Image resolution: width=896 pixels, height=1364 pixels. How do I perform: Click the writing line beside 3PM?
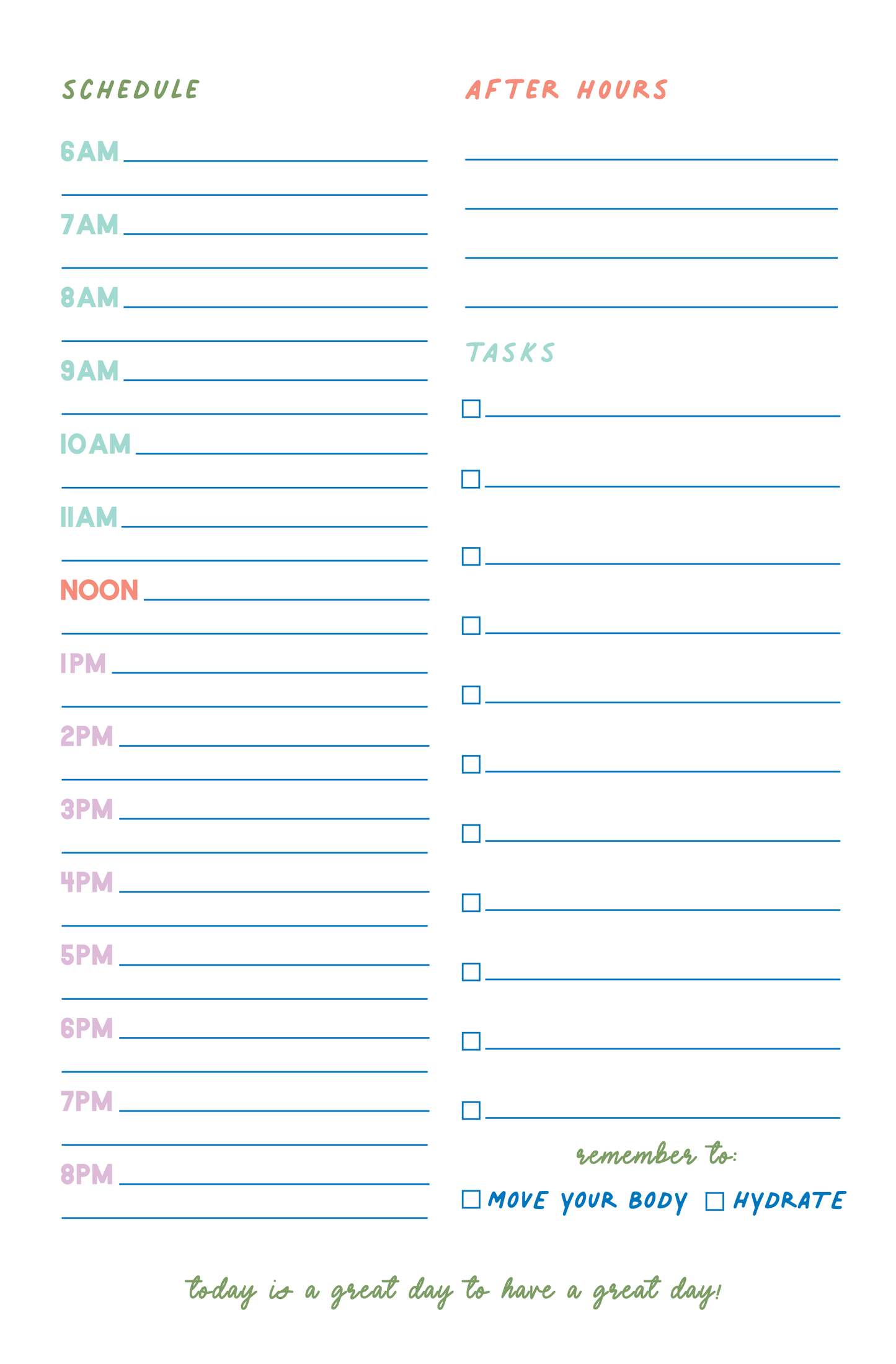[273, 818]
